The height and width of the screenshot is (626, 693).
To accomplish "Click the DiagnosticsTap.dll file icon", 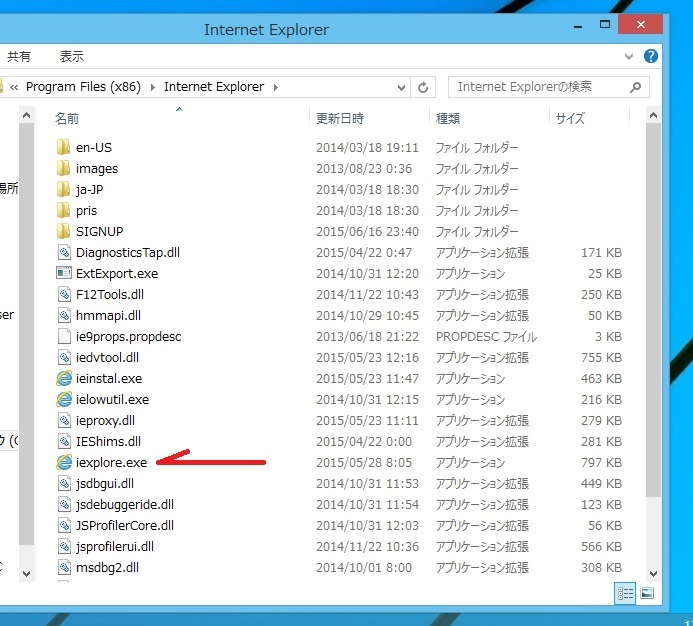I will tap(64, 252).
